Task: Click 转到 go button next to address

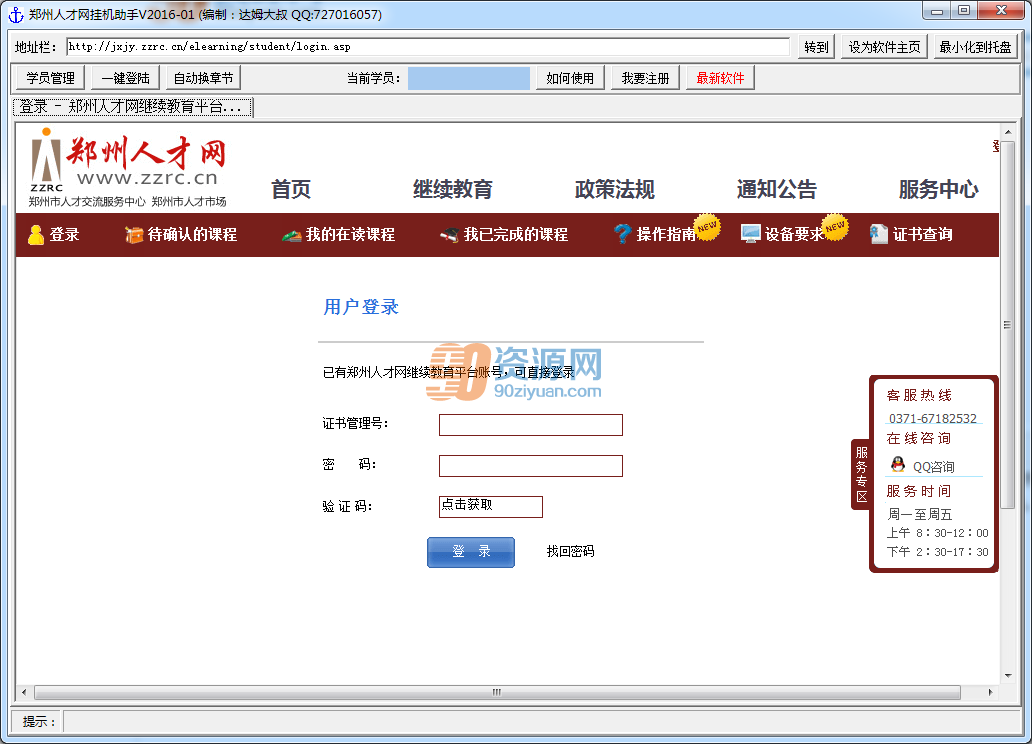Action: (816, 47)
